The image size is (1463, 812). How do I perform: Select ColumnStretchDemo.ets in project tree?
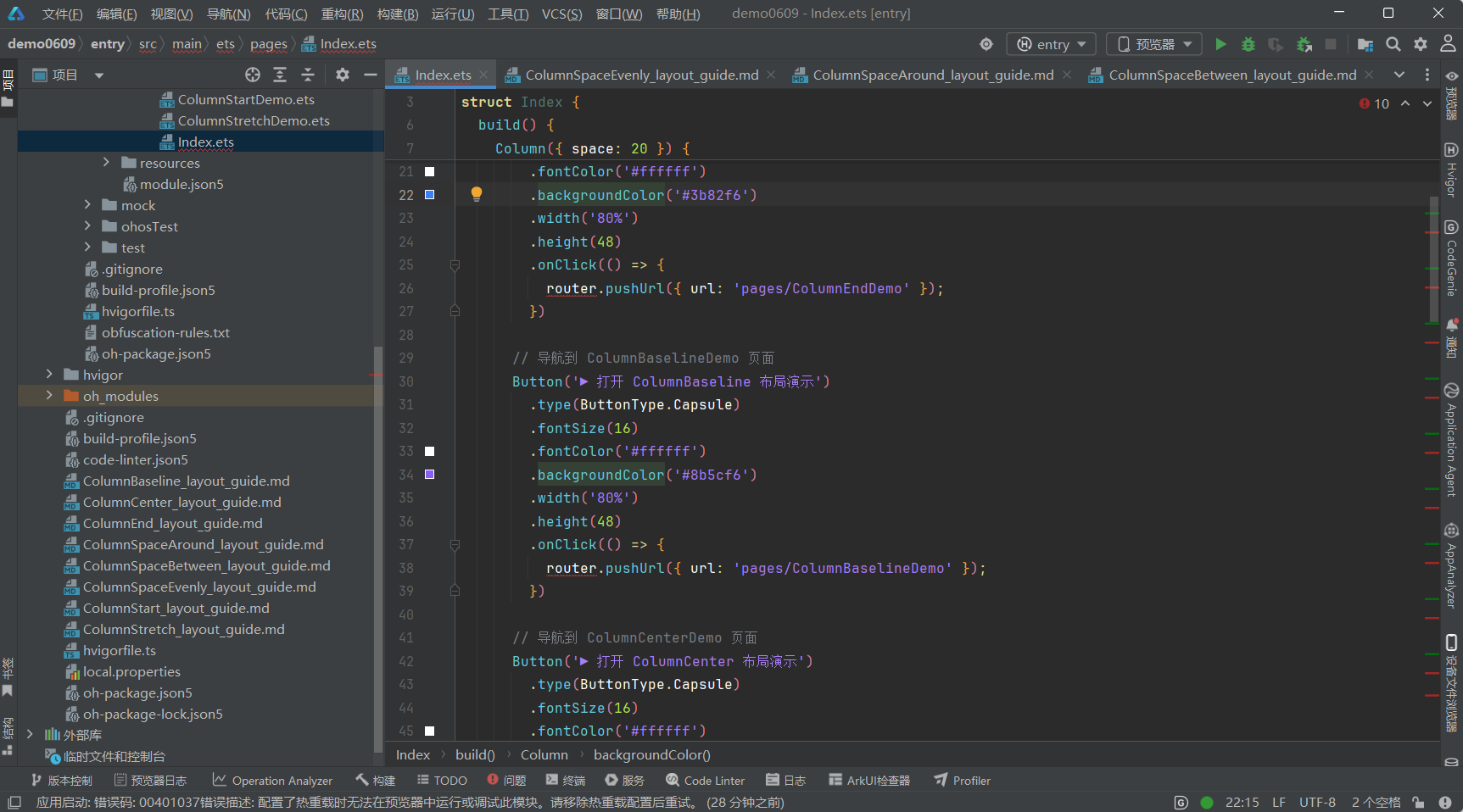click(x=254, y=120)
